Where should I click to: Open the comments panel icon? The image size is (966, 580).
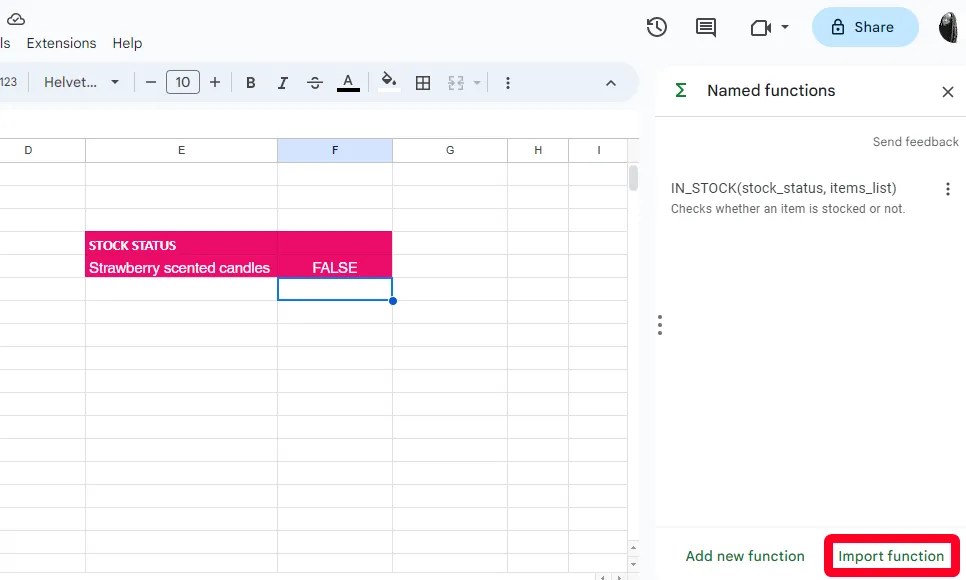coord(705,27)
